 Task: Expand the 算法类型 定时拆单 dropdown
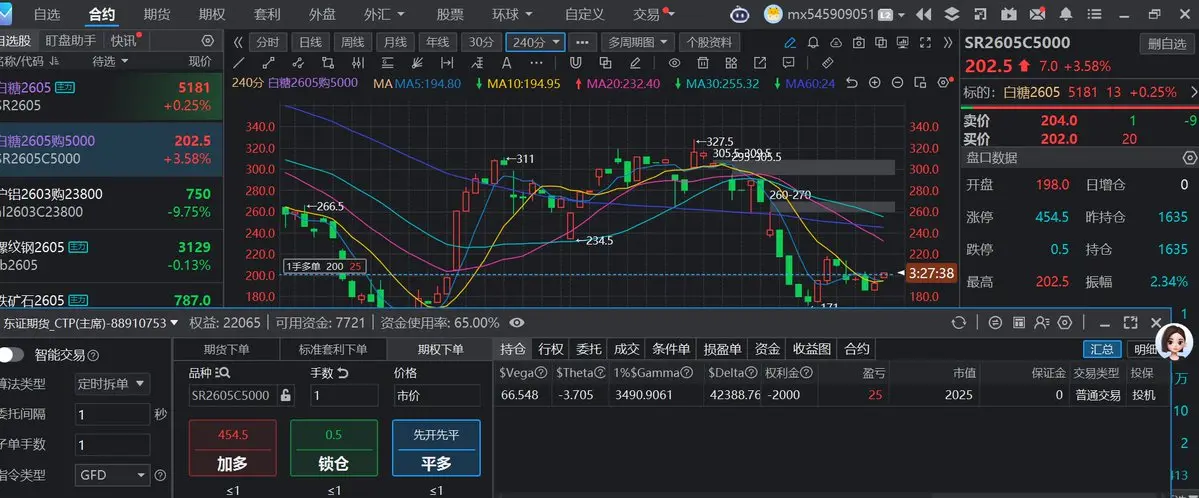click(x=112, y=384)
